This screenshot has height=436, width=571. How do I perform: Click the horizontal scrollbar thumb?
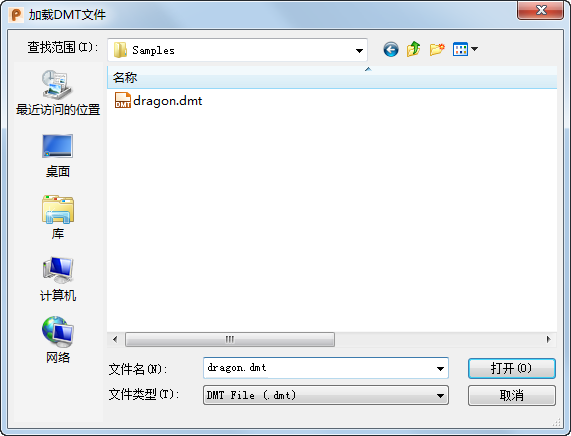230,339
